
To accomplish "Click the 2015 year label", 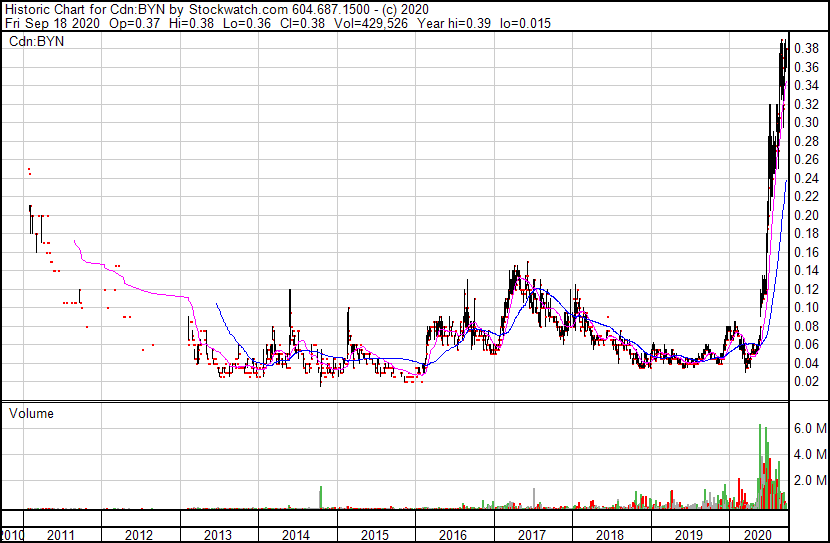I will tap(375, 535).
